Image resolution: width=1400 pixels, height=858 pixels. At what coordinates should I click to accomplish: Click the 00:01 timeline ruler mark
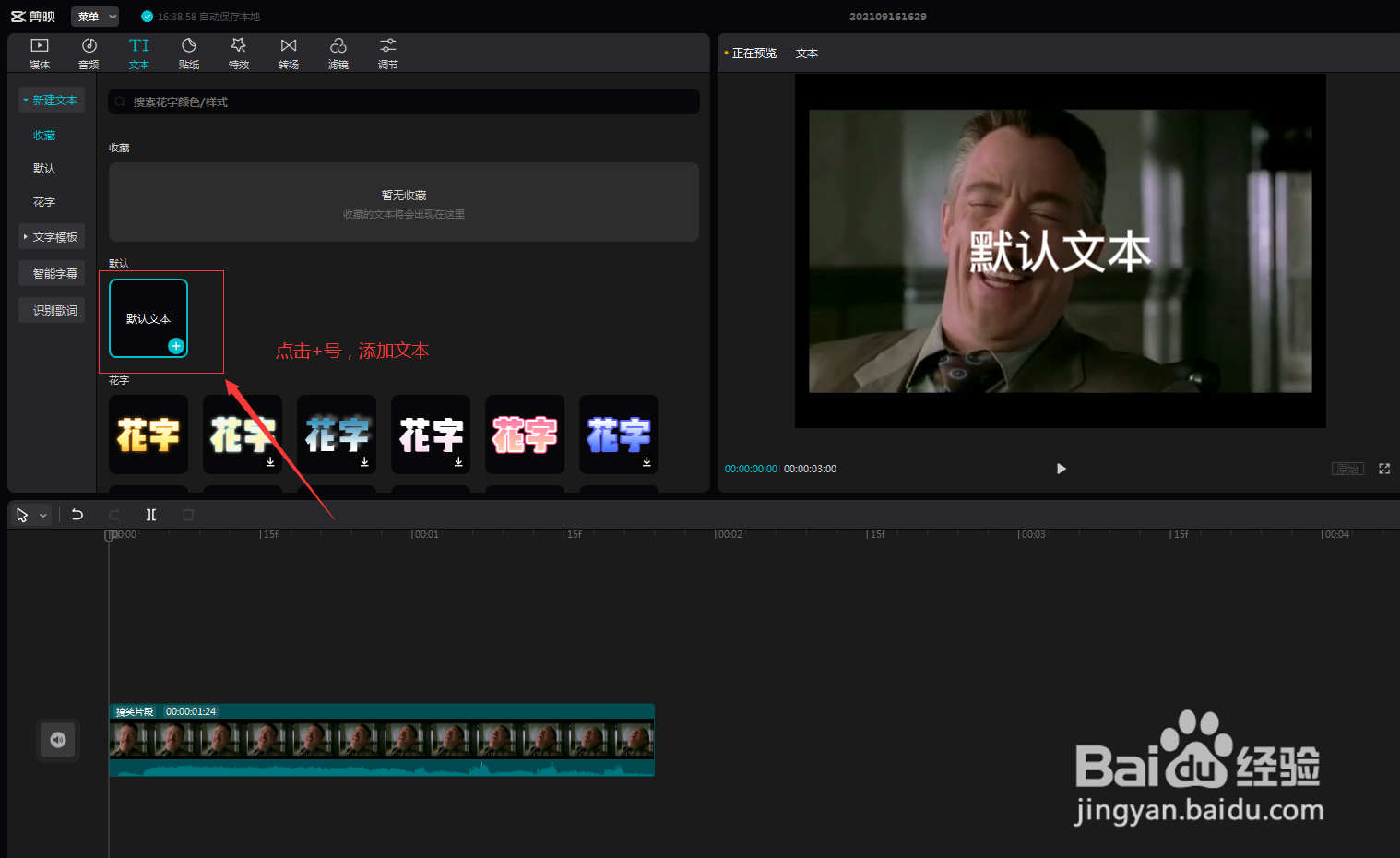pyautogui.click(x=425, y=534)
